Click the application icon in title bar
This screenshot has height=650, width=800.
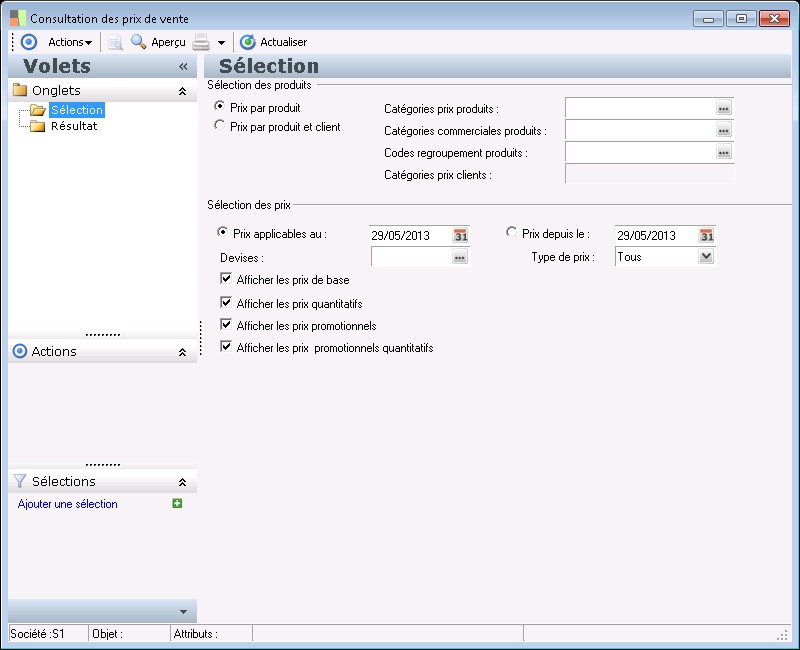tap(18, 18)
